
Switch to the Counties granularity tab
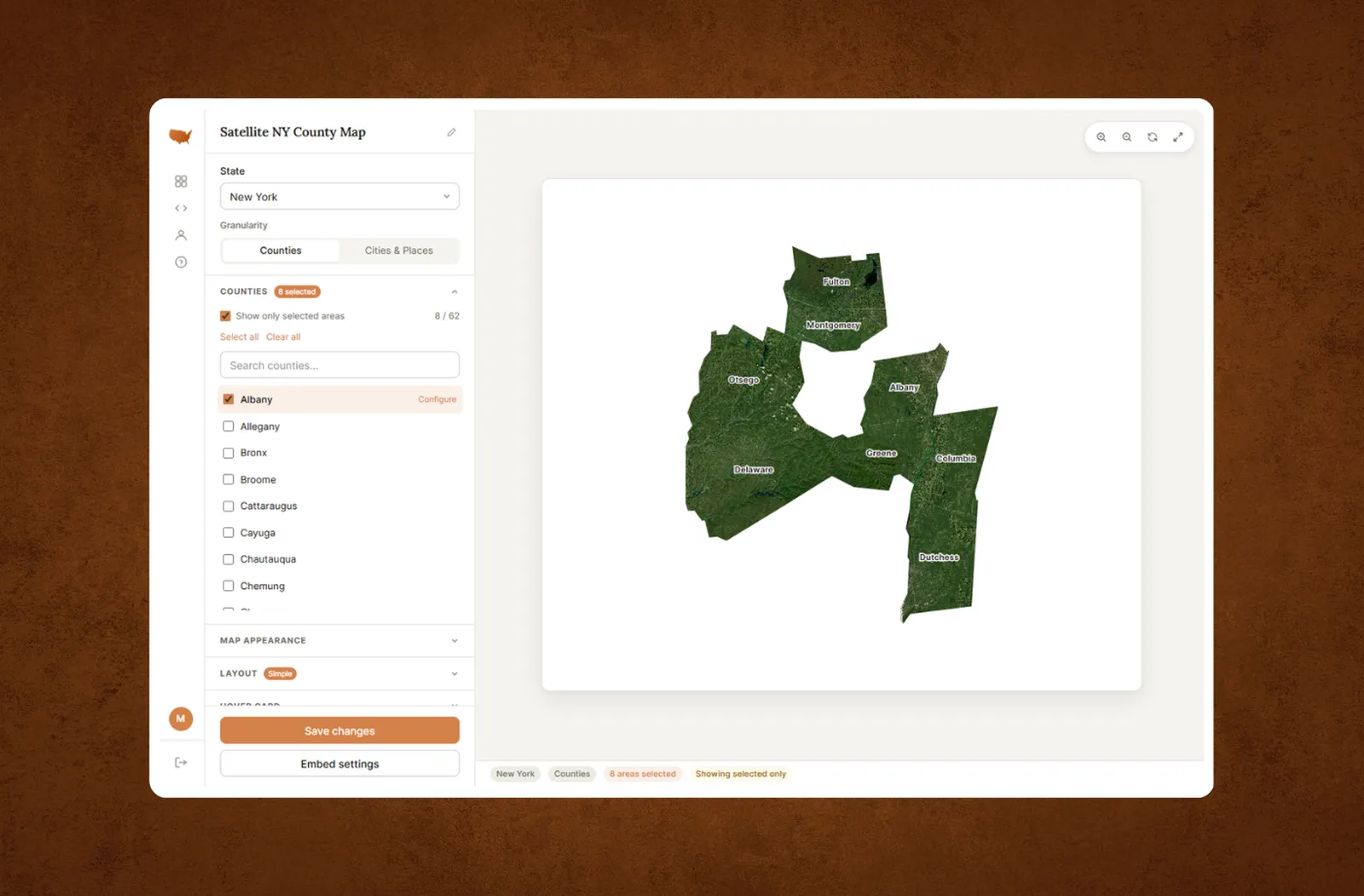(x=280, y=251)
